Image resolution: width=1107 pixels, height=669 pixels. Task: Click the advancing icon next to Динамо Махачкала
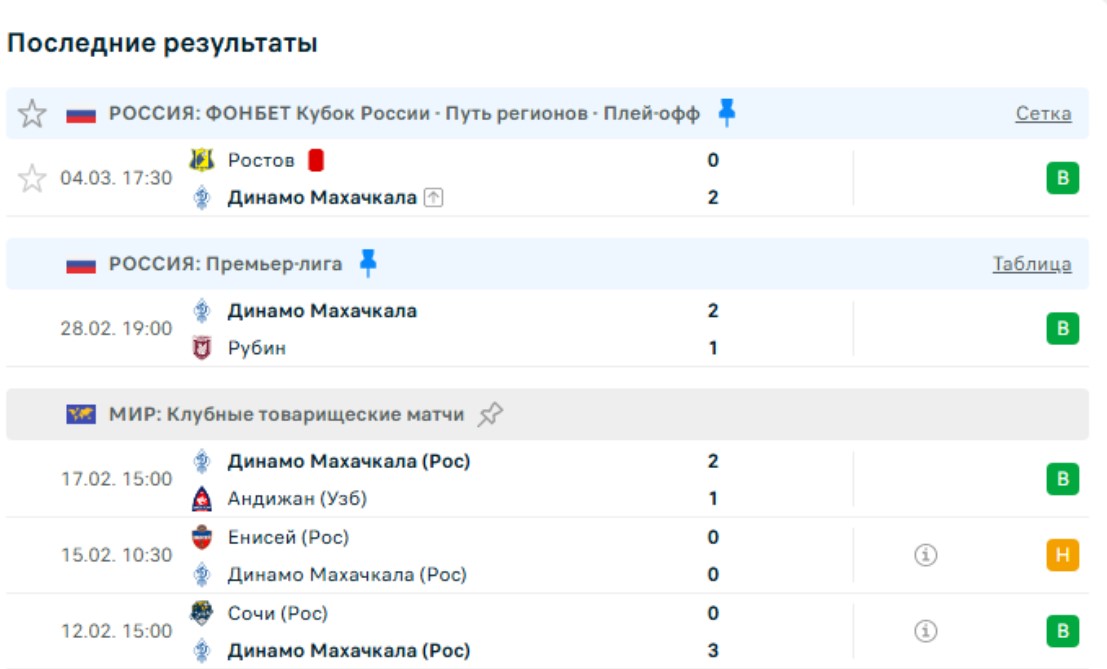click(433, 198)
